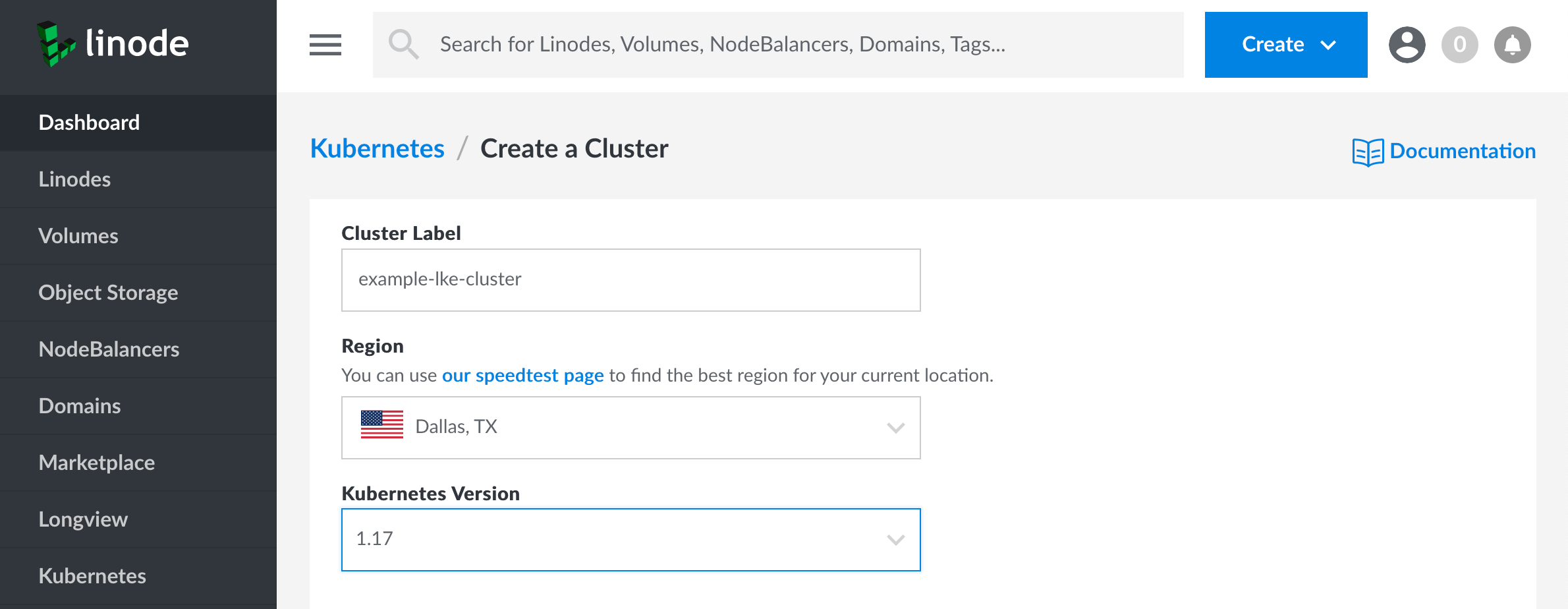Focus the Cluster Label text field
The width and height of the screenshot is (1568, 609).
coord(630,280)
